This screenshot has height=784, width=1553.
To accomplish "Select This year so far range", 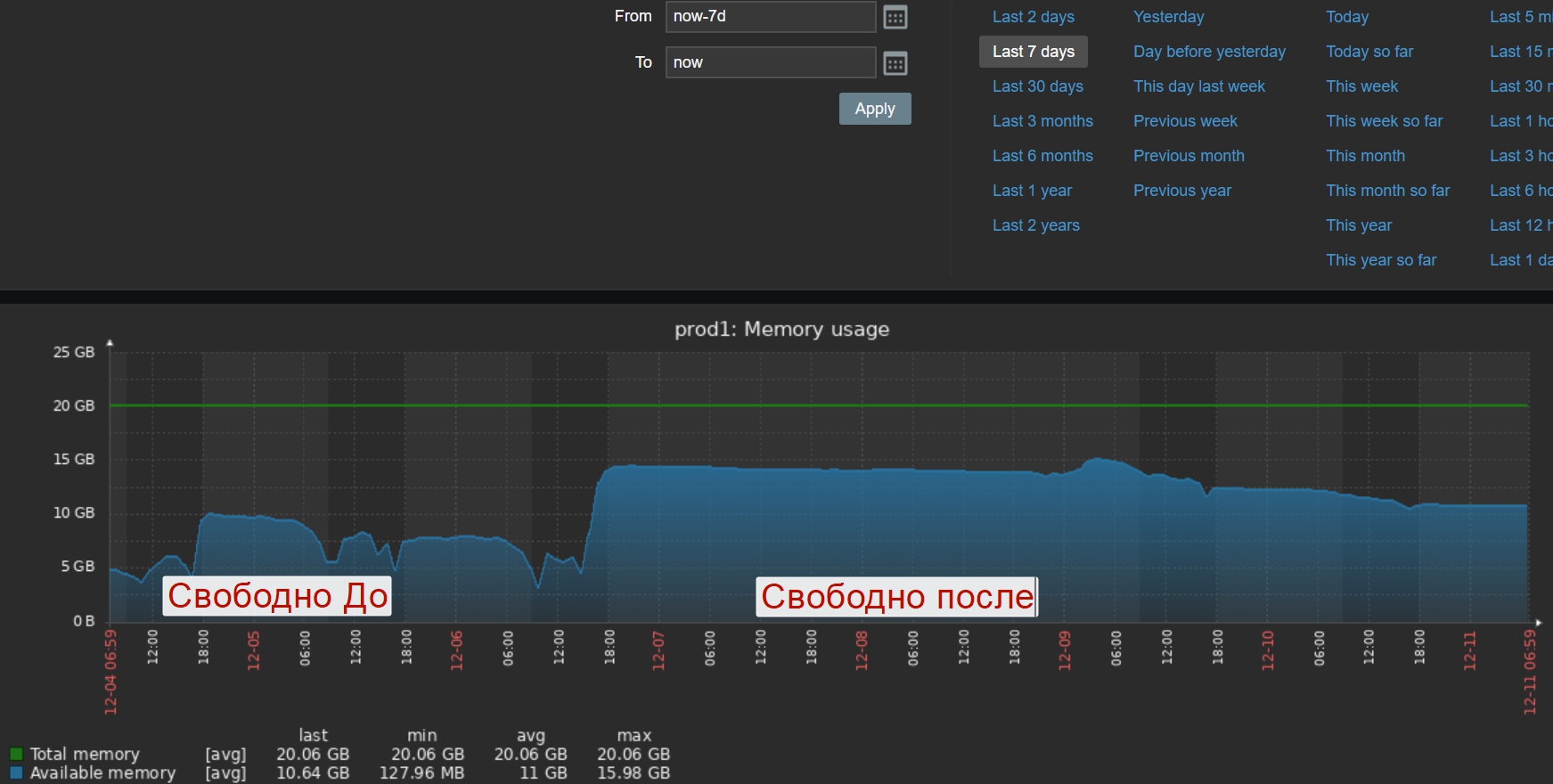I will click(1380, 260).
